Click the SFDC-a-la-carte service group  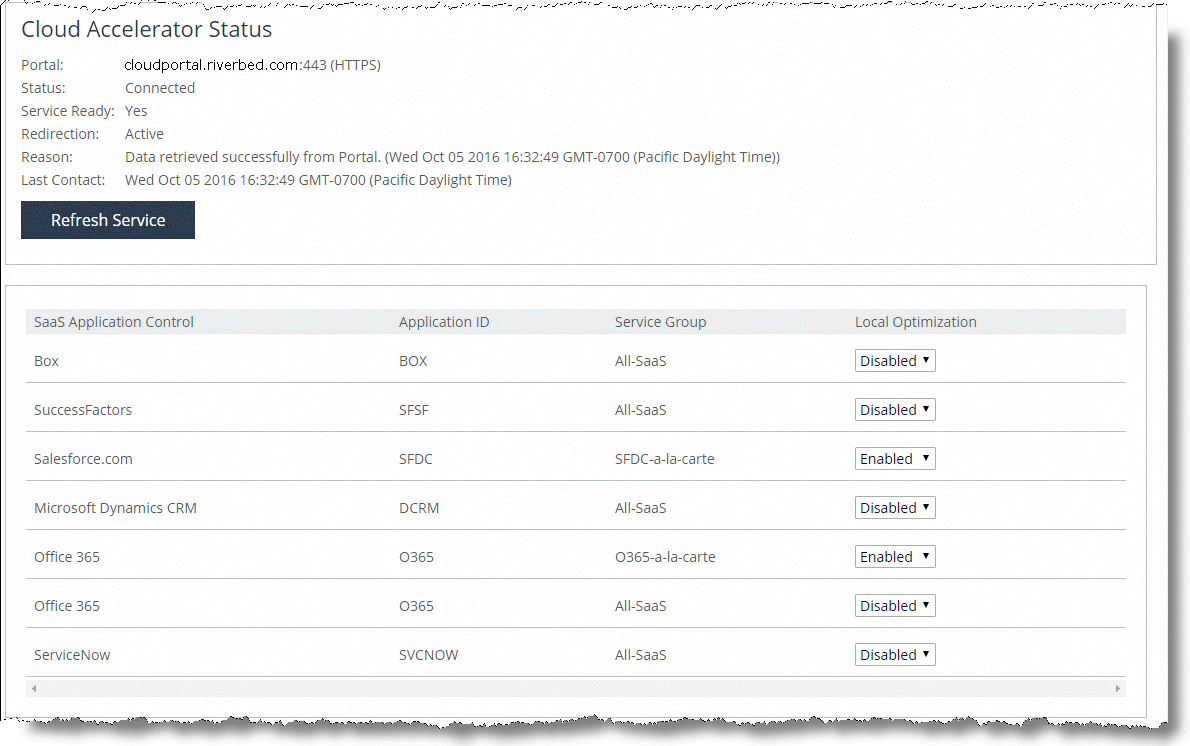(x=665, y=459)
